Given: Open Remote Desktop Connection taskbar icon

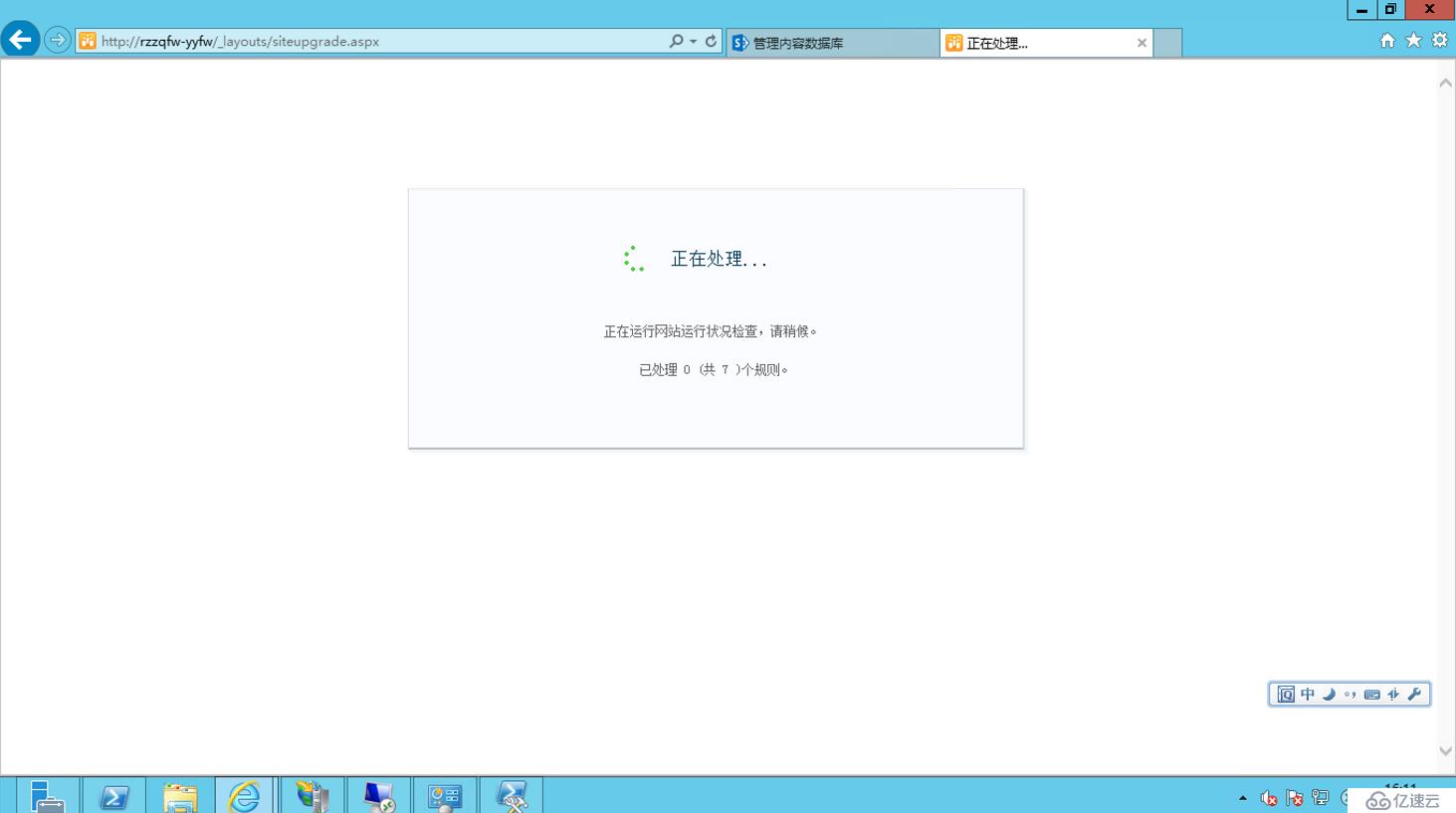Looking at the screenshot, I should [x=379, y=797].
